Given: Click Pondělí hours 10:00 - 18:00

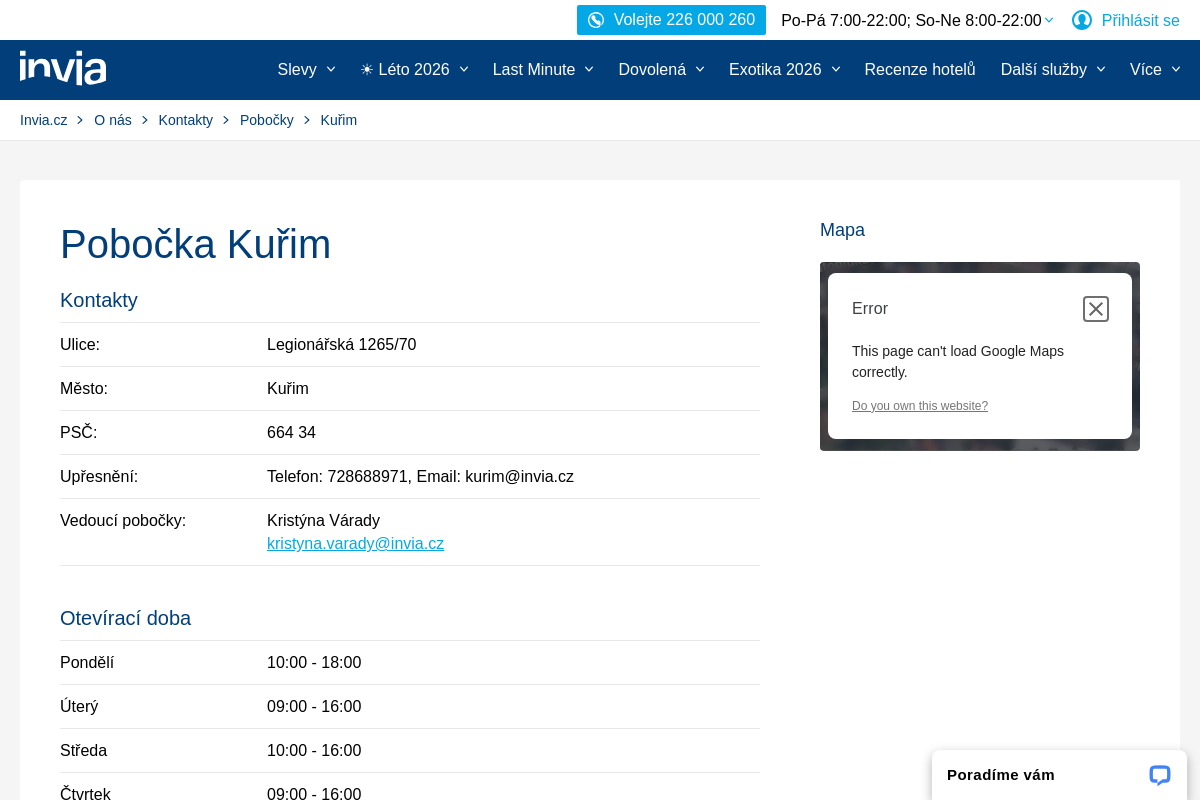Looking at the screenshot, I should (314, 663).
